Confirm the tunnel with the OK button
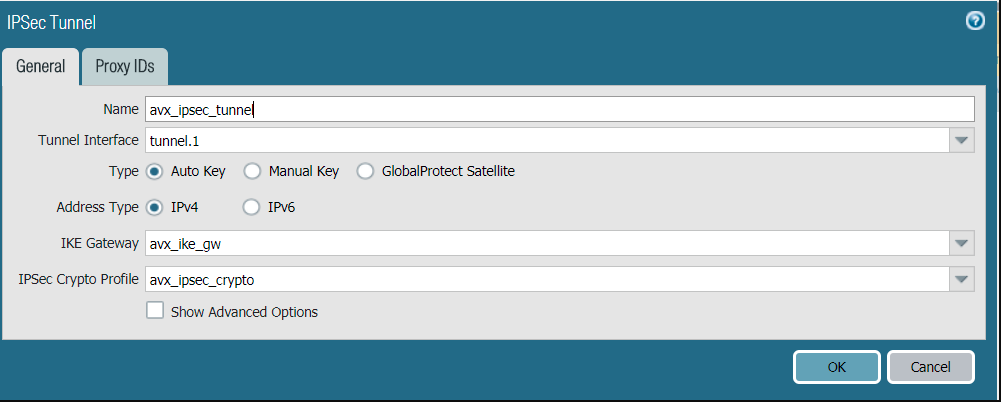The height and width of the screenshot is (402, 1001). point(837,367)
